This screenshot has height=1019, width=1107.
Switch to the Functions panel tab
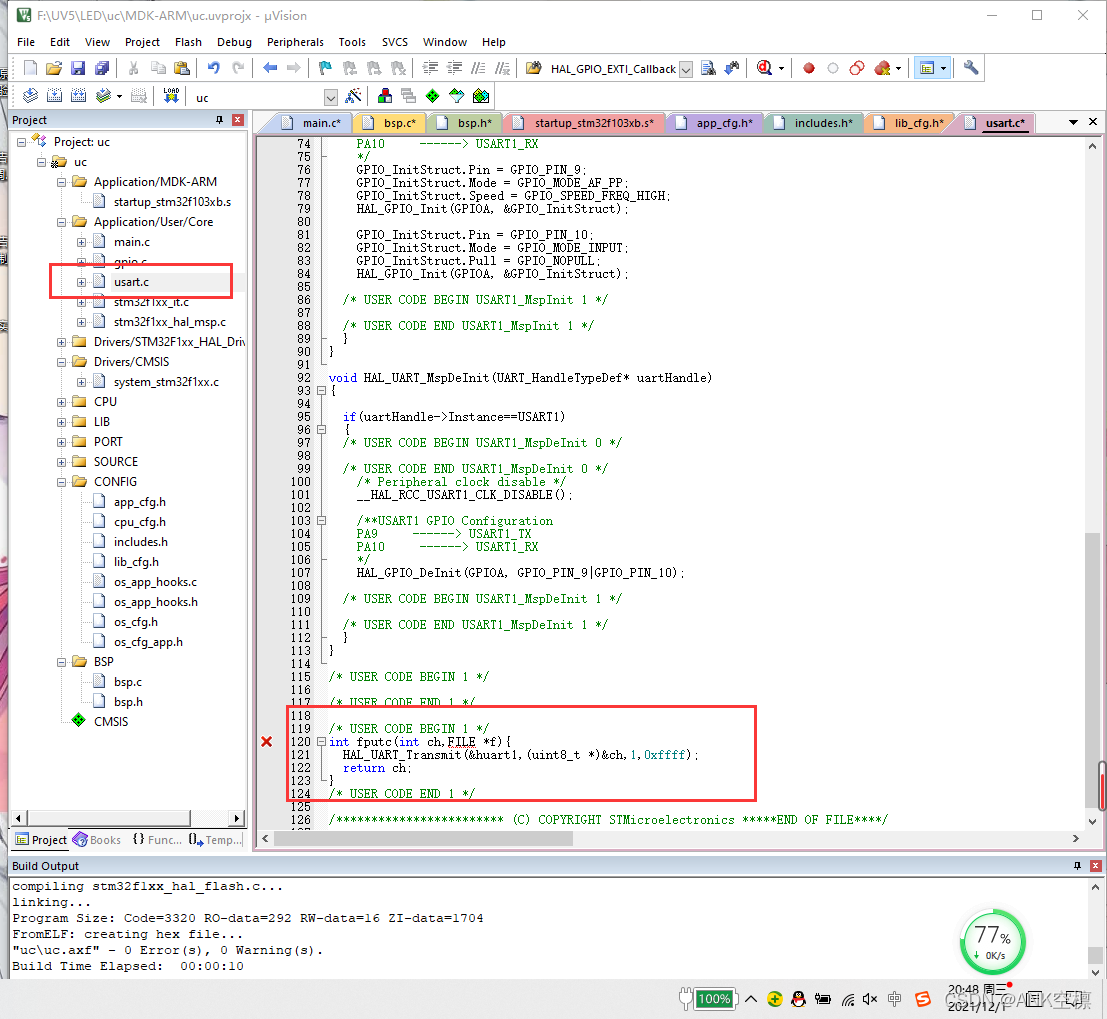(157, 840)
